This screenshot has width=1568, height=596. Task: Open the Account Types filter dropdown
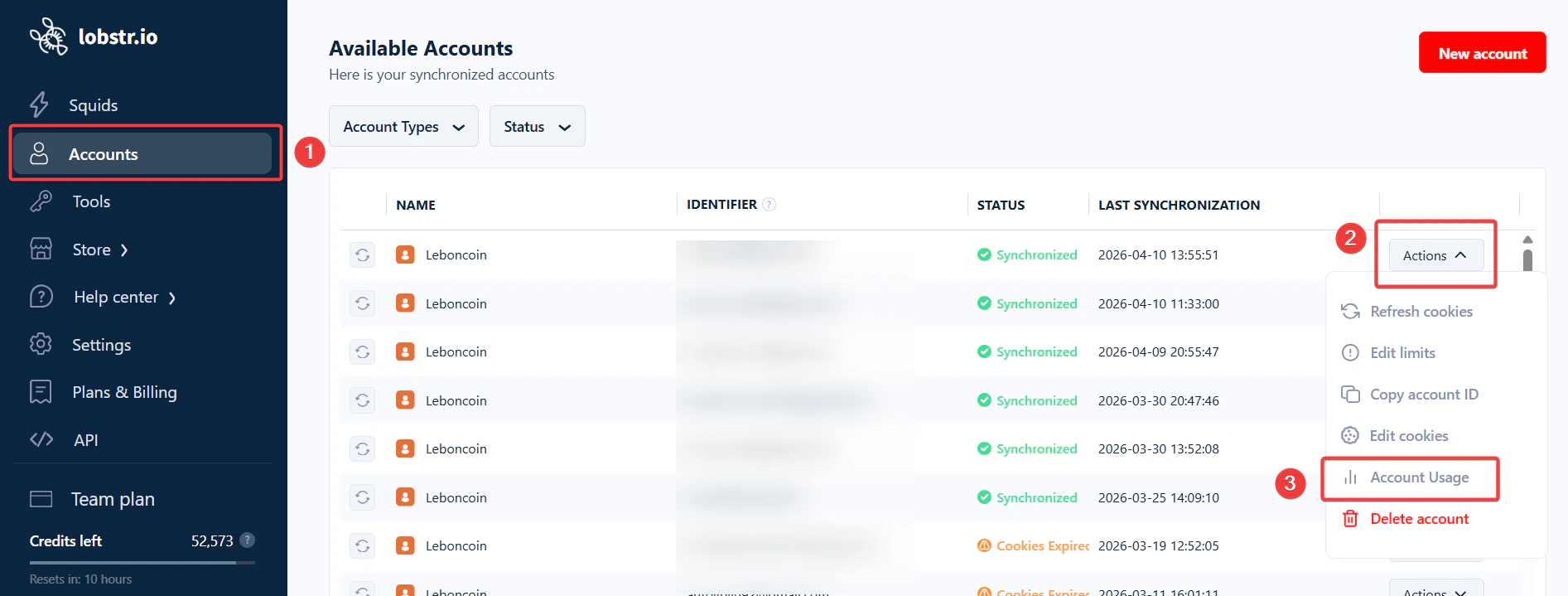tap(403, 126)
